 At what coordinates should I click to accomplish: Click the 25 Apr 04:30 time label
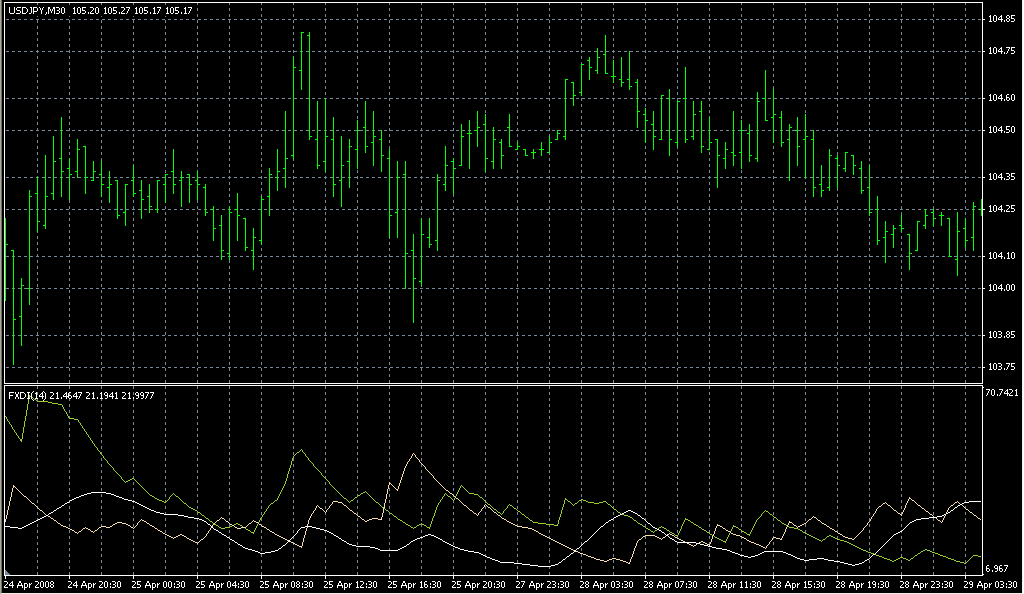(222, 585)
